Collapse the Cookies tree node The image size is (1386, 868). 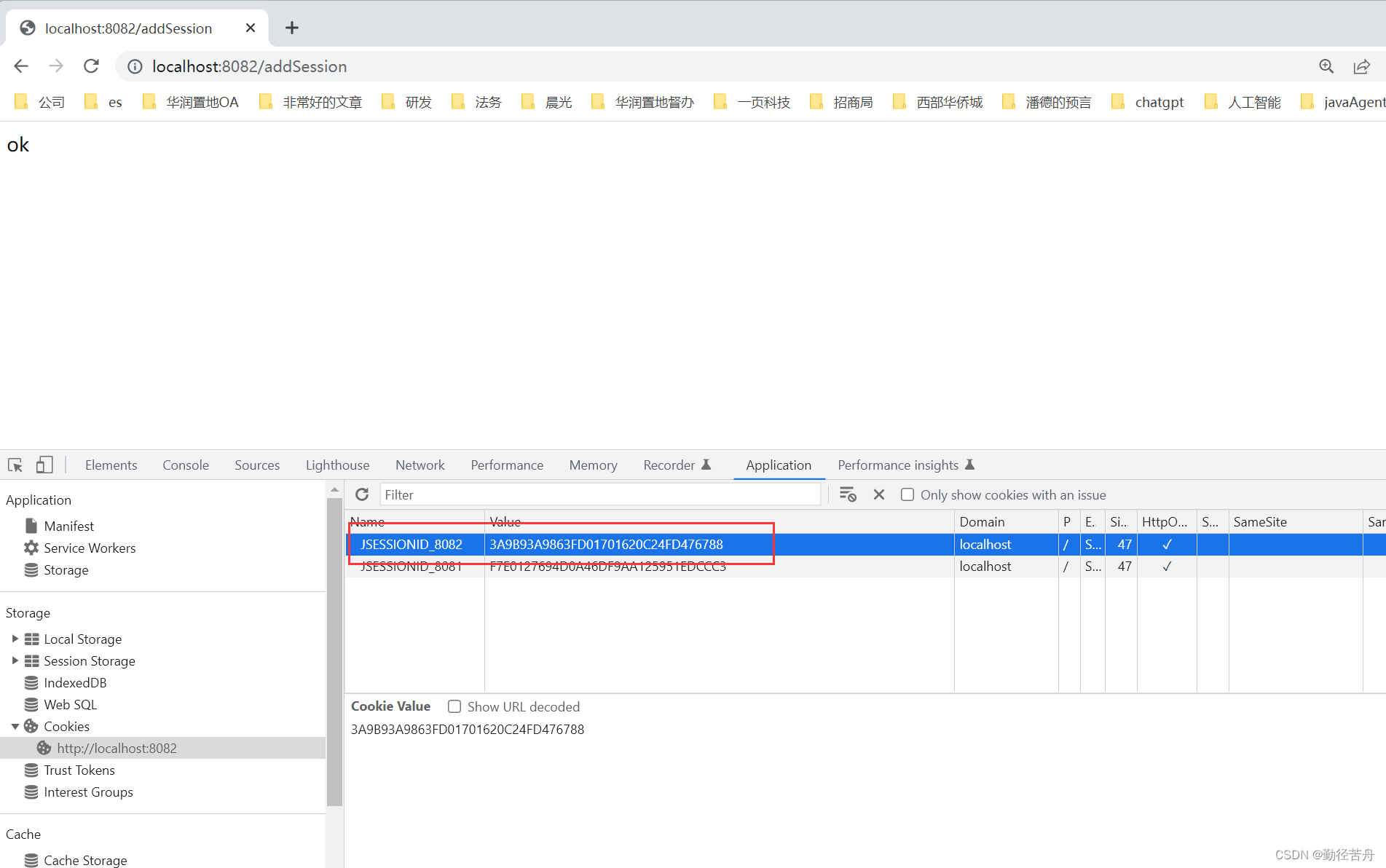(x=15, y=726)
